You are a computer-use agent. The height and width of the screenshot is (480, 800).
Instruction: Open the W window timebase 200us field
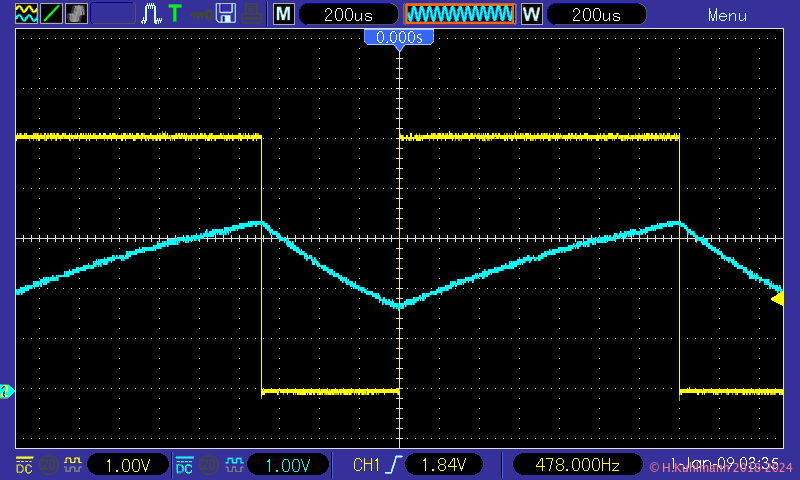[x=597, y=15]
